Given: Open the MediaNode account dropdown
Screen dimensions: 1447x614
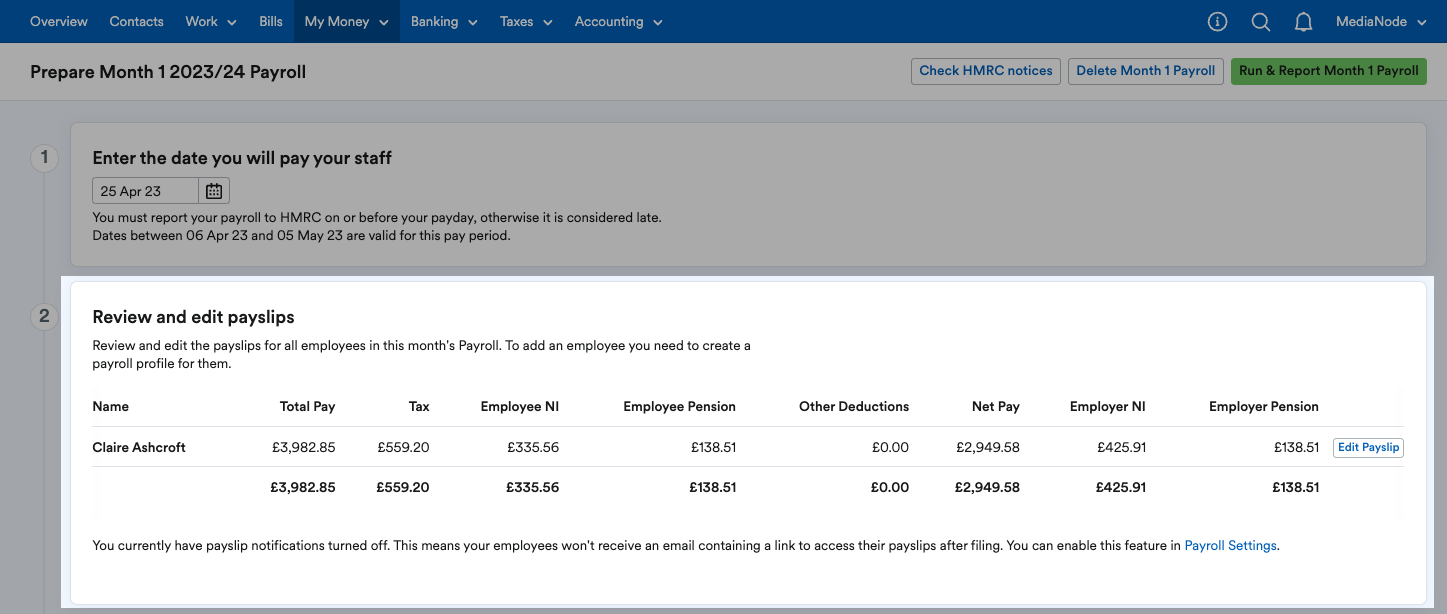Looking at the screenshot, I should coord(1381,21).
